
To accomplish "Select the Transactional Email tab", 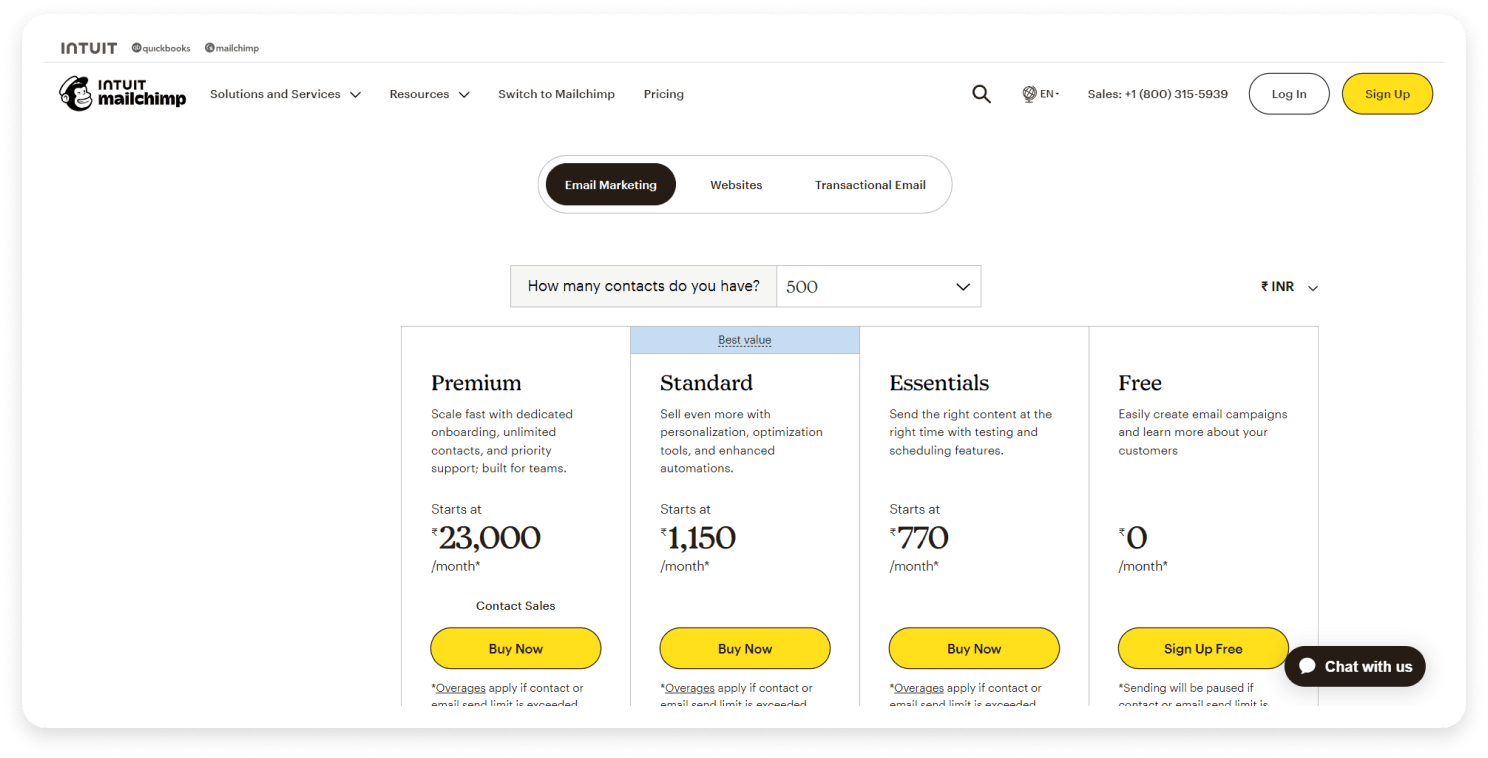I will point(869,184).
